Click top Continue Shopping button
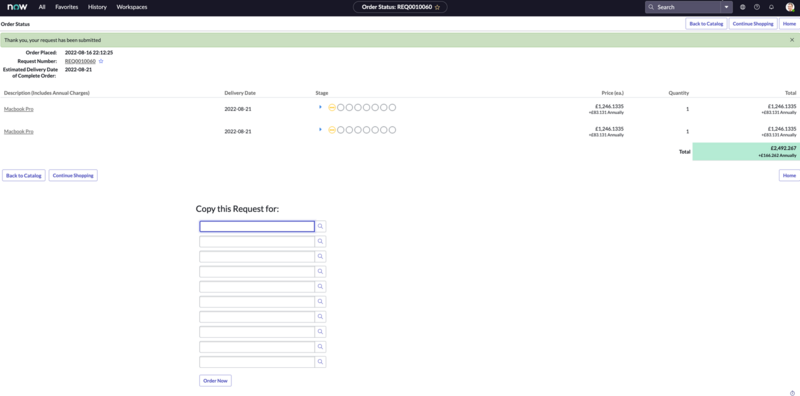This screenshot has height=396, width=800. pyautogui.click(x=753, y=24)
